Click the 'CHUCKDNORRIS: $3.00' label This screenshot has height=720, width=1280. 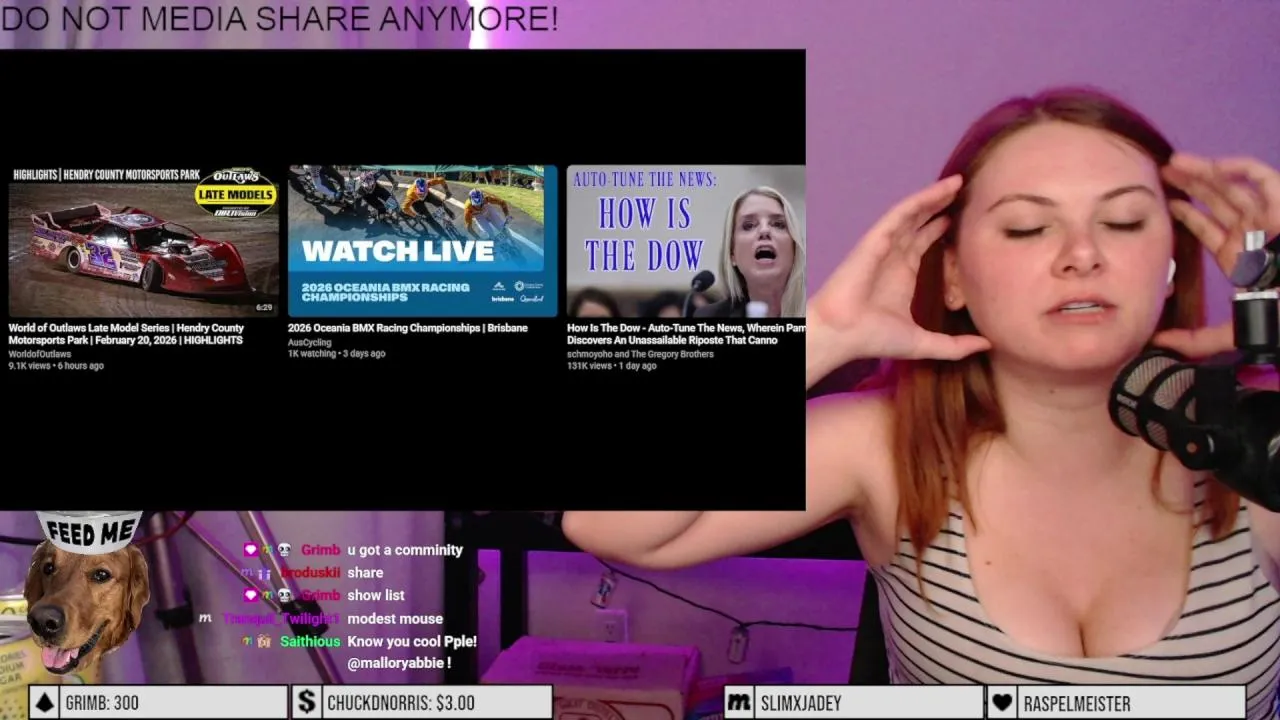coord(401,703)
